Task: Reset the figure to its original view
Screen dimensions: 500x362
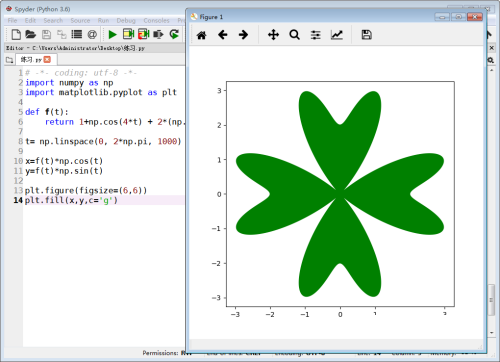Action: click(201, 35)
